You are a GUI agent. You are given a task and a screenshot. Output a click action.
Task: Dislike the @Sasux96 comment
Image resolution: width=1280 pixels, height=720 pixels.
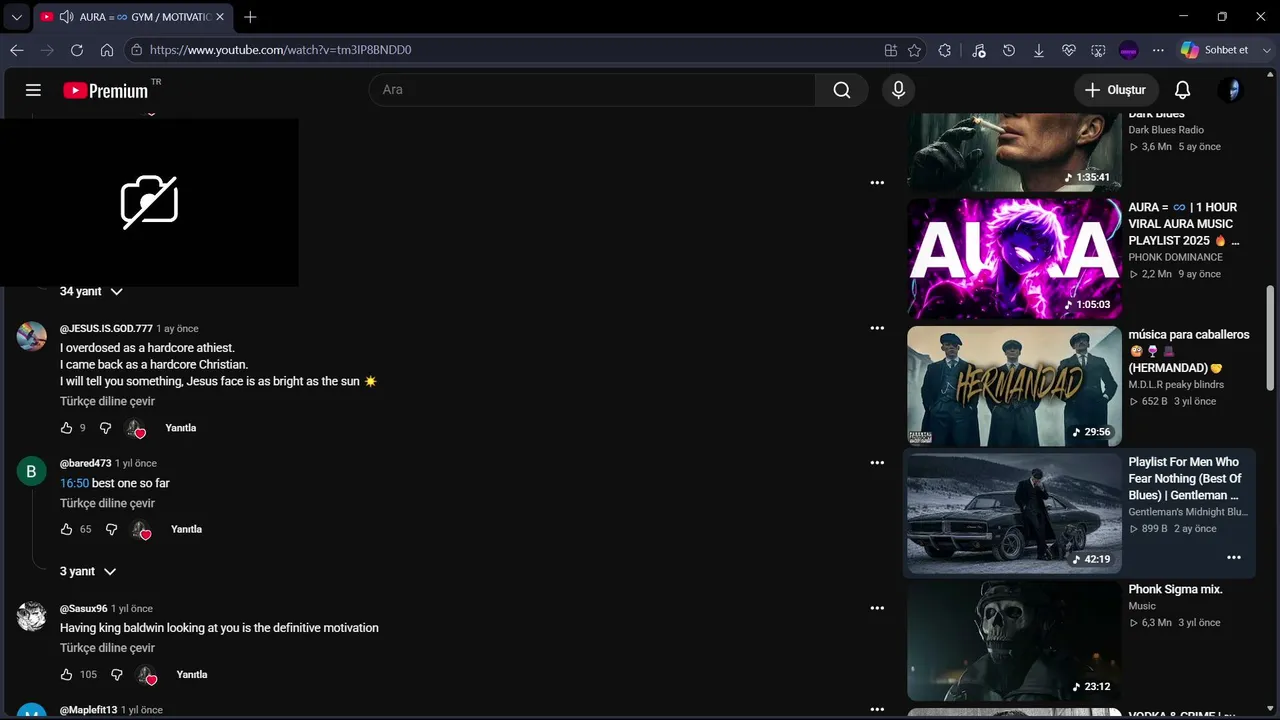coord(116,675)
